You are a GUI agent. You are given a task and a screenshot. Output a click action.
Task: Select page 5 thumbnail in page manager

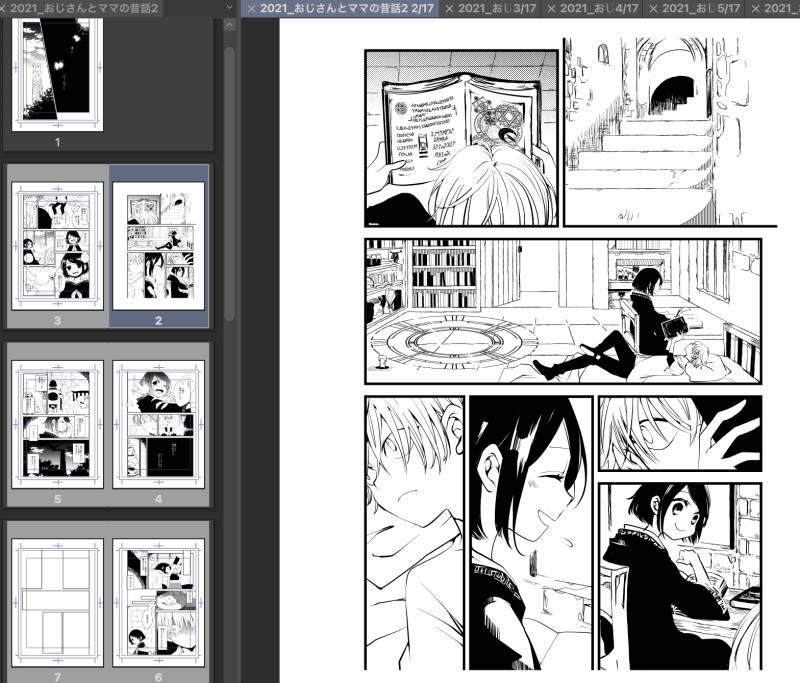coord(57,424)
